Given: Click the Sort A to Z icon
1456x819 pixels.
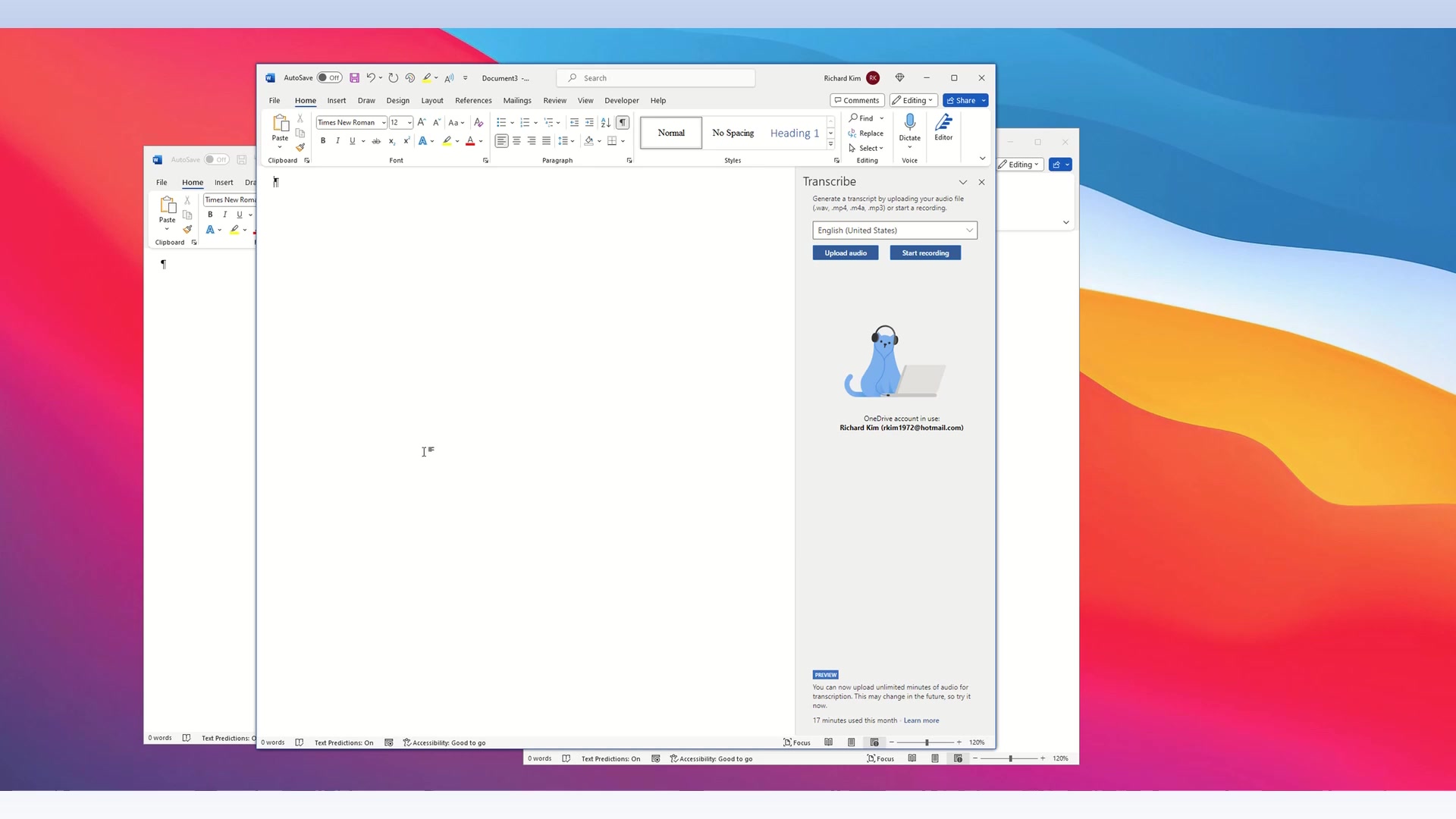Looking at the screenshot, I should (605, 122).
